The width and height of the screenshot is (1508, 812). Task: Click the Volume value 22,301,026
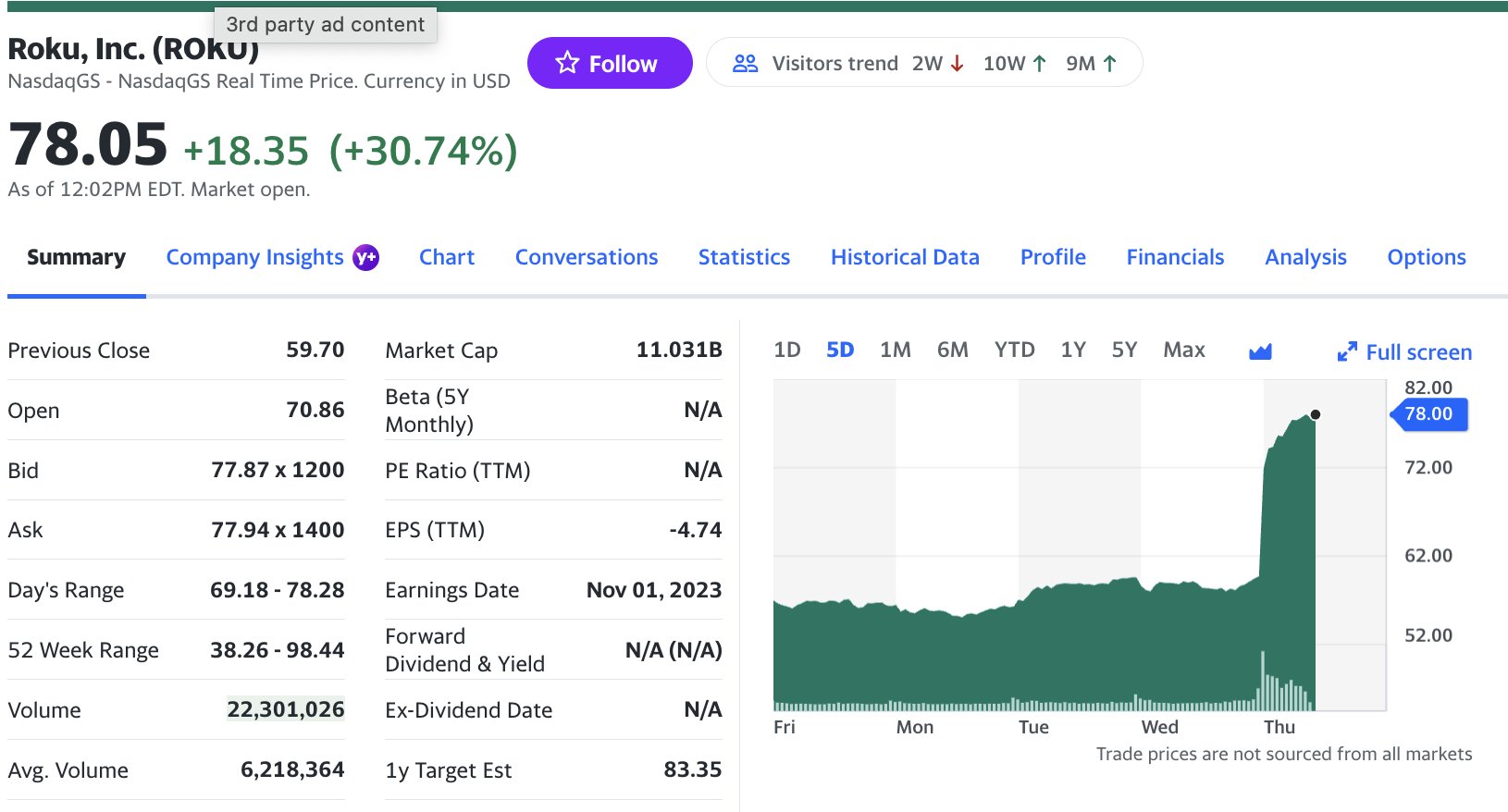(x=286, y=709)
